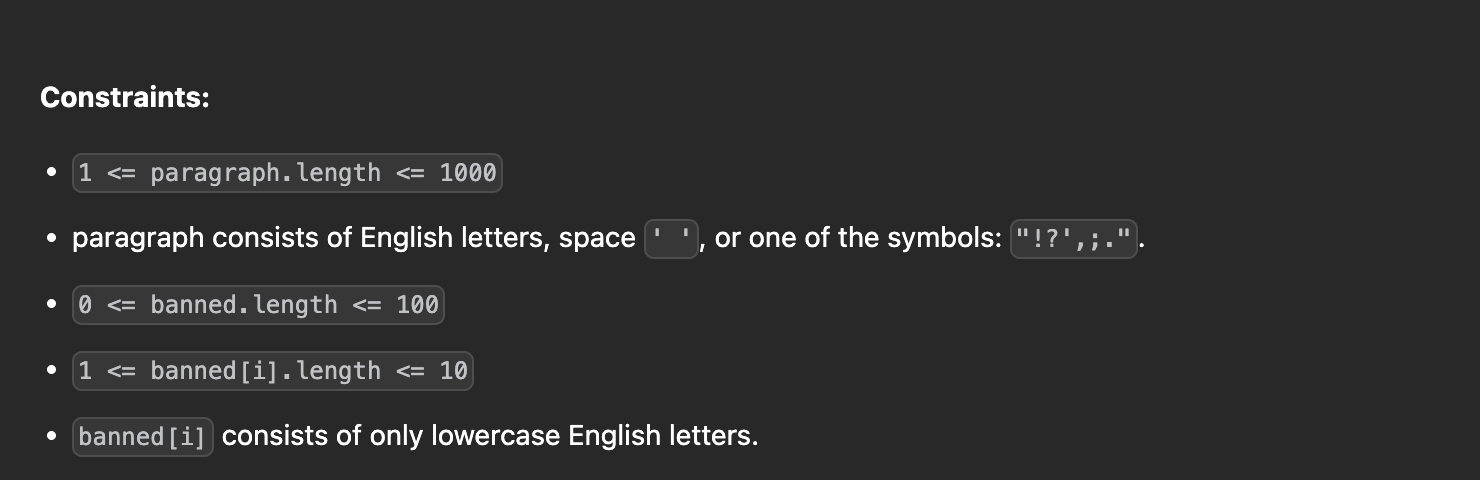Click the bullet beside "paragraph consists of English letters"
The width and height of the screenshot is (1480, 480).
point(50,239)
